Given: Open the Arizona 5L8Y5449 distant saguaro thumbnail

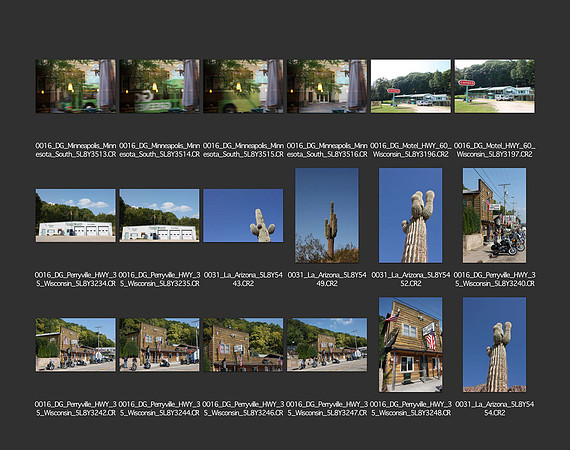Looking at the screenshot, I should pyautogui.click(x=327, y=216).
